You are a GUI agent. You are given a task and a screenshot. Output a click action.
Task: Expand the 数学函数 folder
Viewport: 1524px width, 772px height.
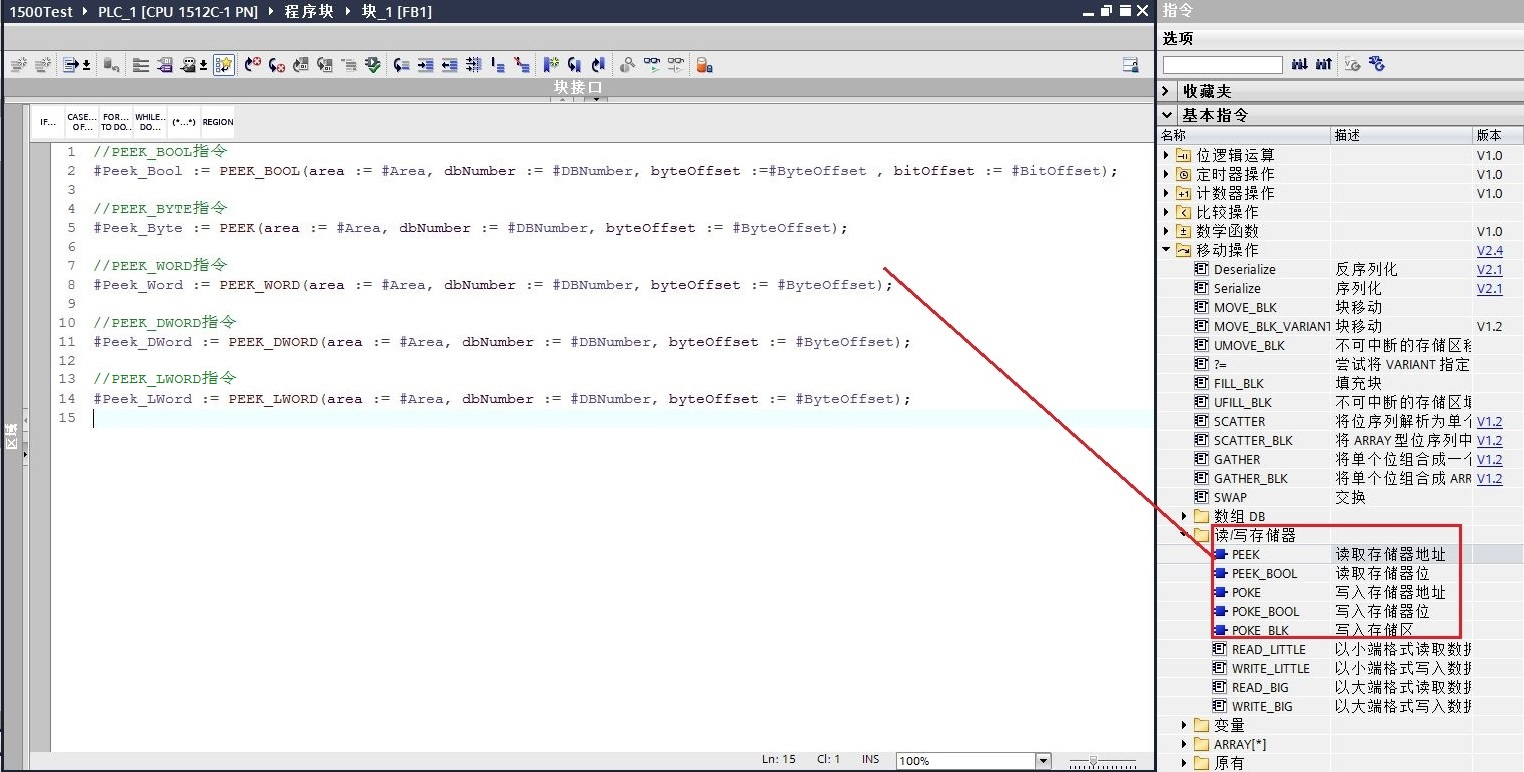pyautogui.click(x=1166, y=231)
